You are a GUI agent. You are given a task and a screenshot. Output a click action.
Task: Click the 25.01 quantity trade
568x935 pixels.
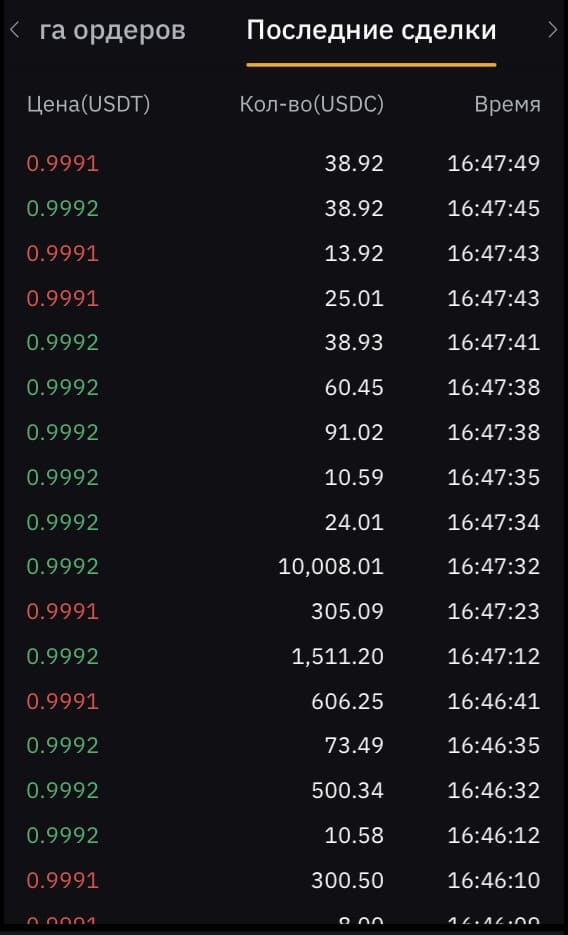tap(284, 298)
